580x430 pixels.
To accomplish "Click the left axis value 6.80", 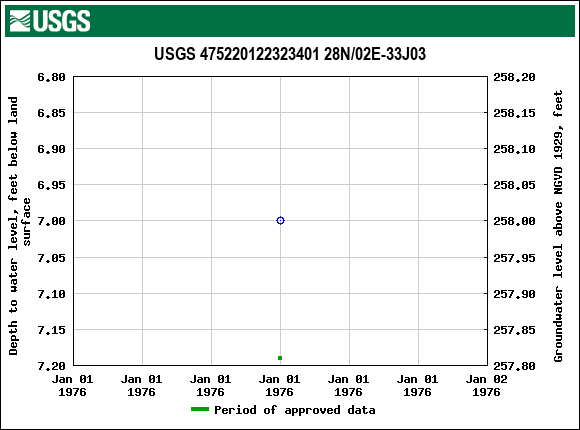I will click(x=51, y=77).
